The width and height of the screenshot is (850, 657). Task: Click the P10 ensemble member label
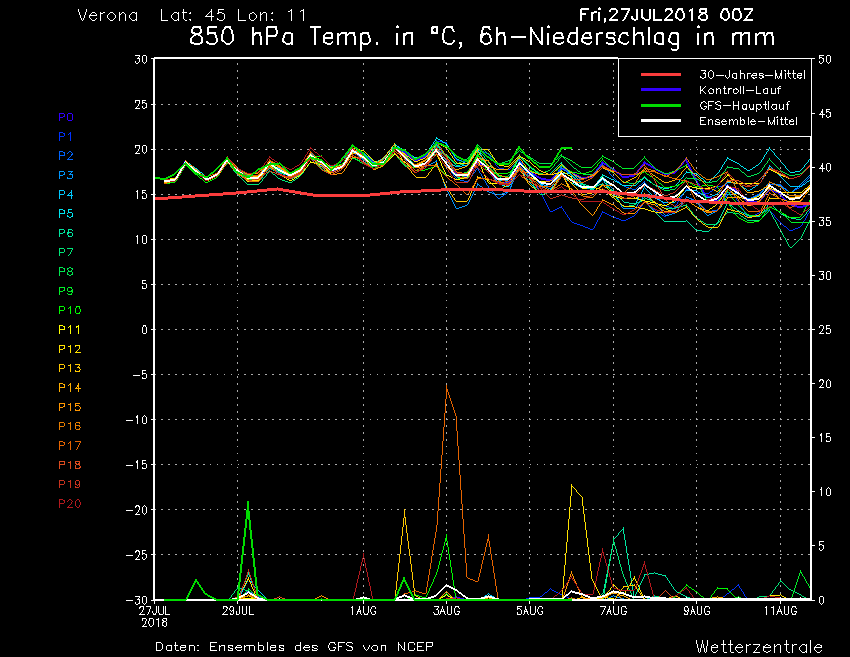pyautogui.click(x=69, y=310)
